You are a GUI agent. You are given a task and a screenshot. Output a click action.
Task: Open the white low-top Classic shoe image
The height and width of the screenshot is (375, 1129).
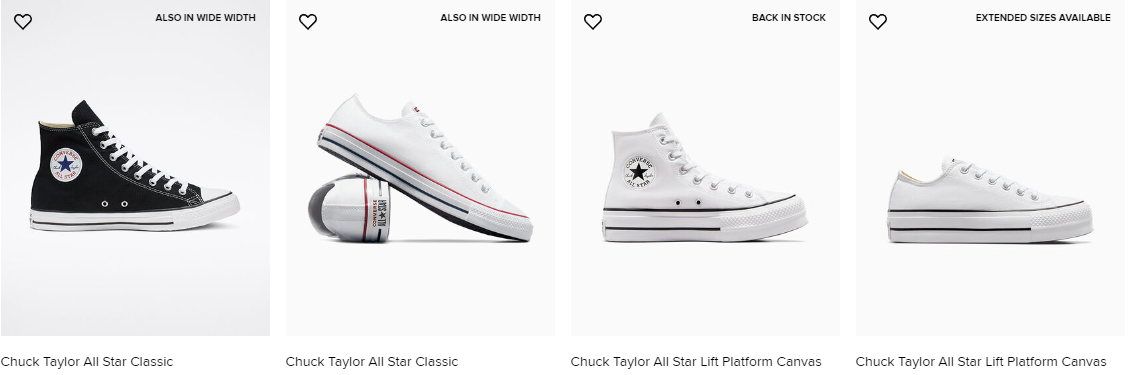(x=420, y=168)
